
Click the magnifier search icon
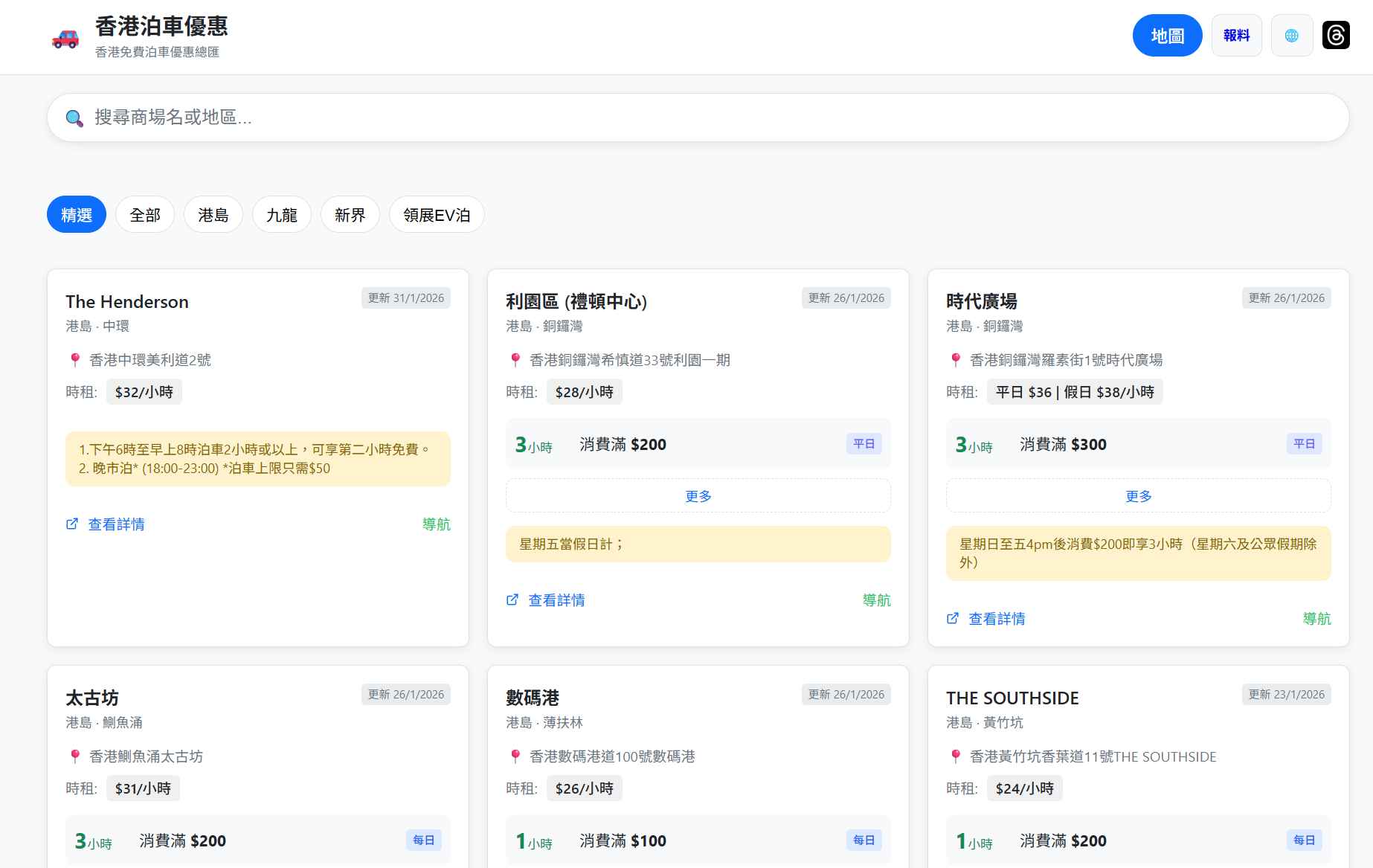[x=74, y=118]
